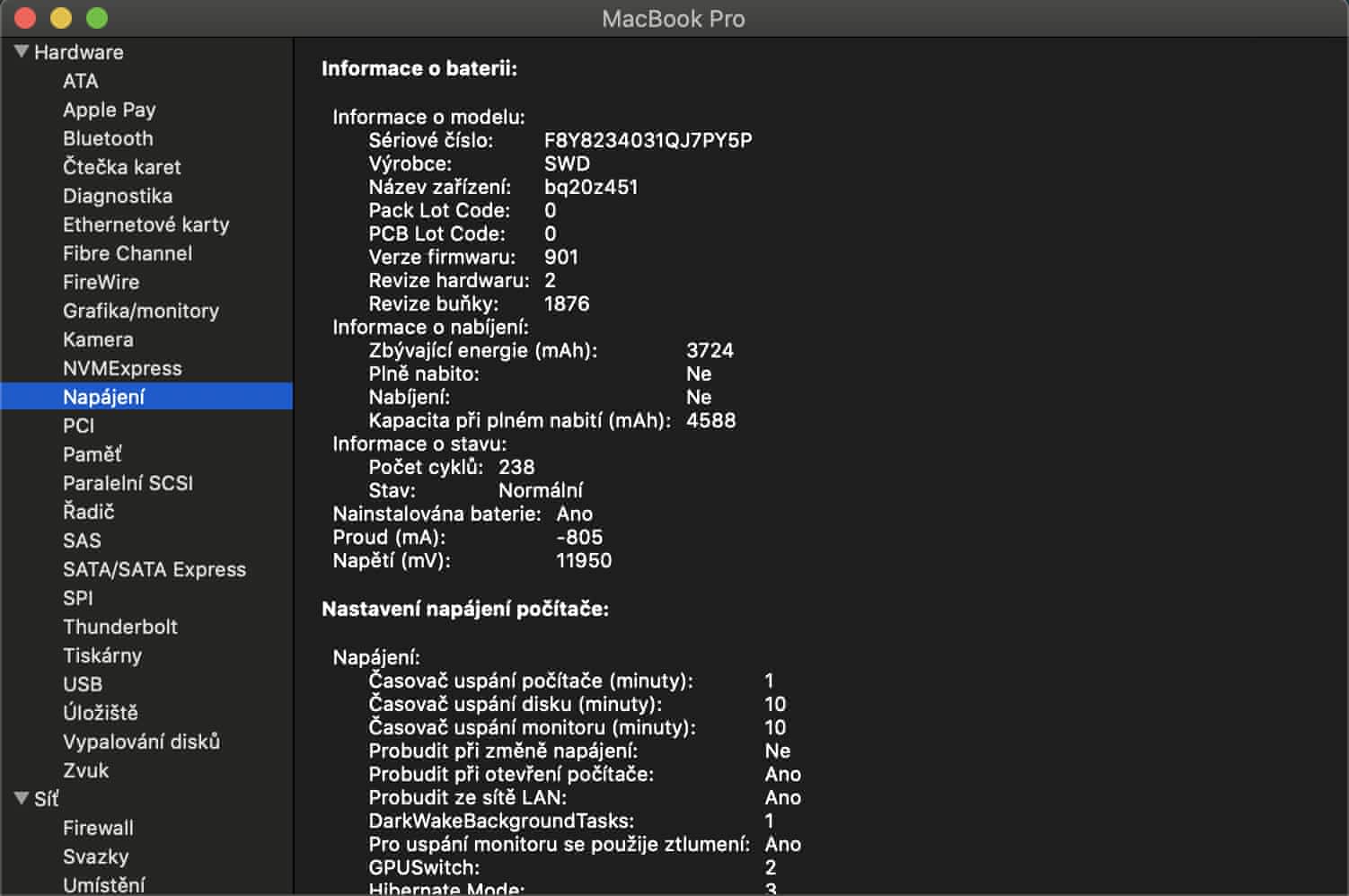This screenshot has height=896, width=1349.
Task: Click the highlighted Napájení item
Action: 103,397
